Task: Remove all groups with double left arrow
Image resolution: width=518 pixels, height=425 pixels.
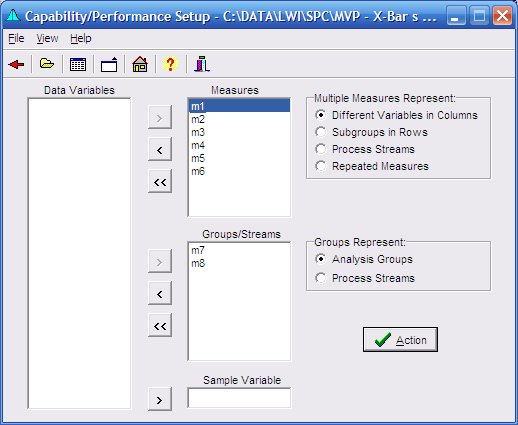Action: pos(160,325)
